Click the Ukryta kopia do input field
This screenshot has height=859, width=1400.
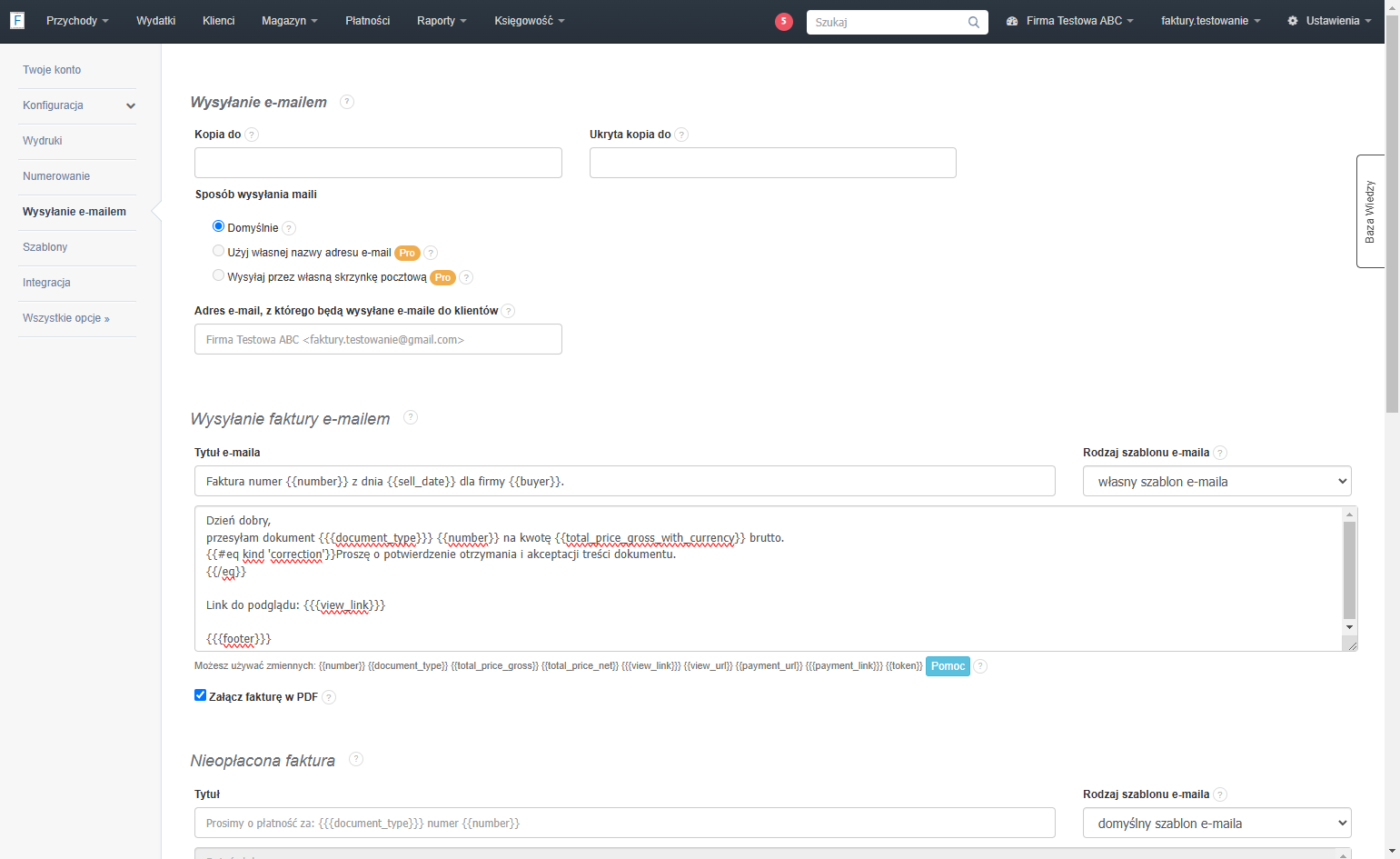(x=773, y=163)
